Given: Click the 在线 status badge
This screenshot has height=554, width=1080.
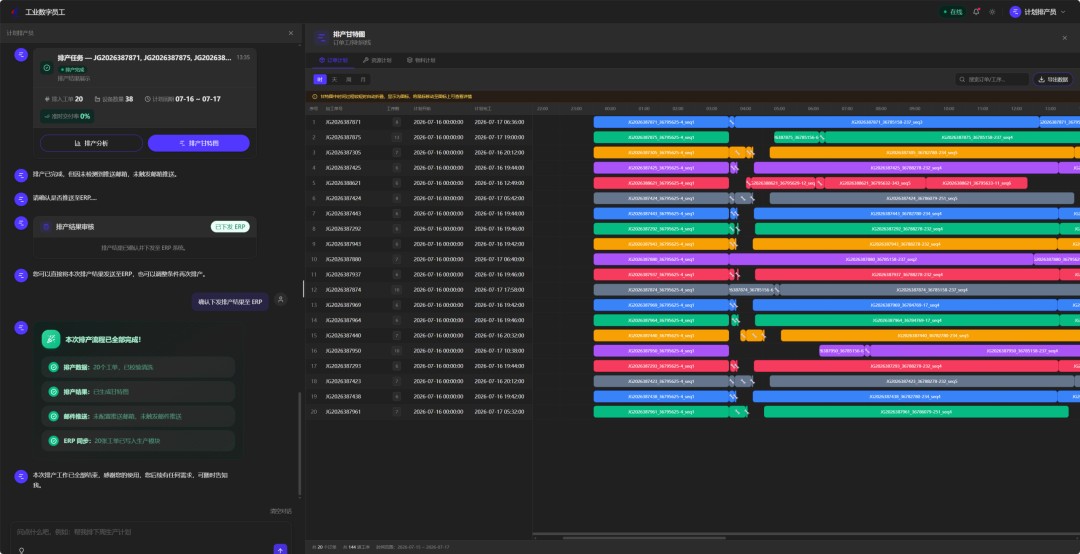Looking at the screenshot, I should (953, 12).
